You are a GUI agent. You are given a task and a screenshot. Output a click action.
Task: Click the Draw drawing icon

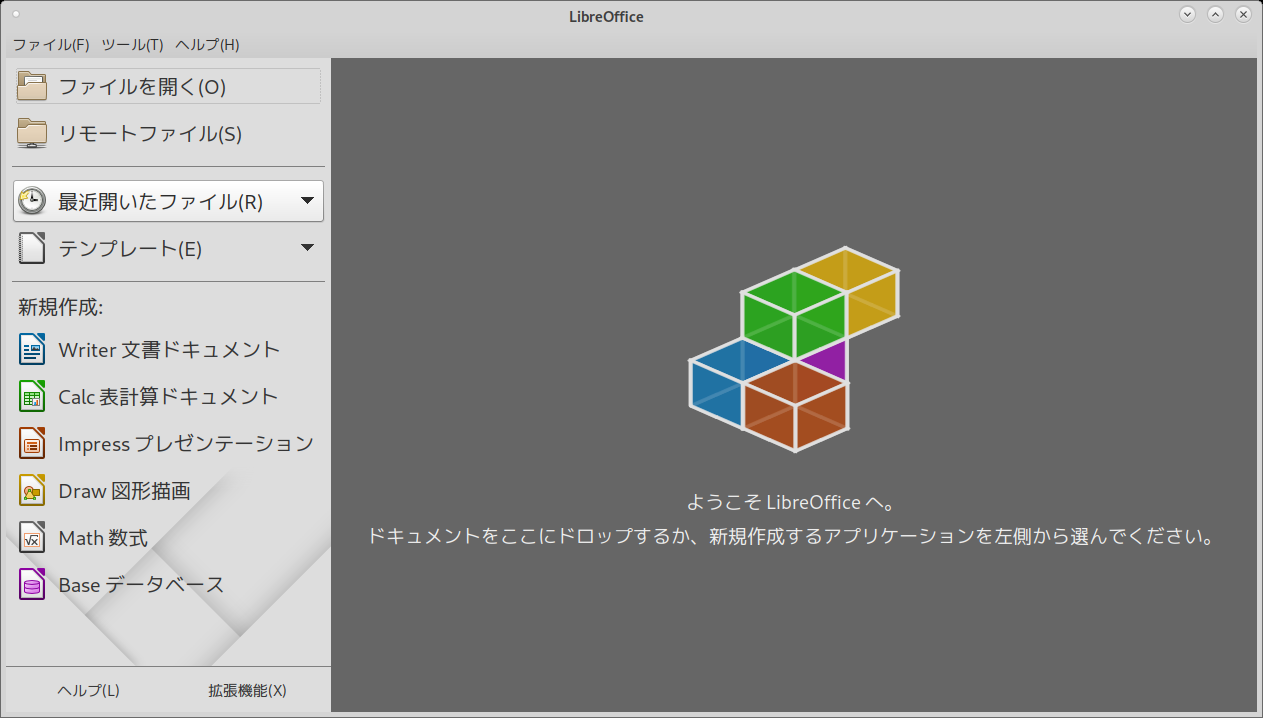coord(32,490)
